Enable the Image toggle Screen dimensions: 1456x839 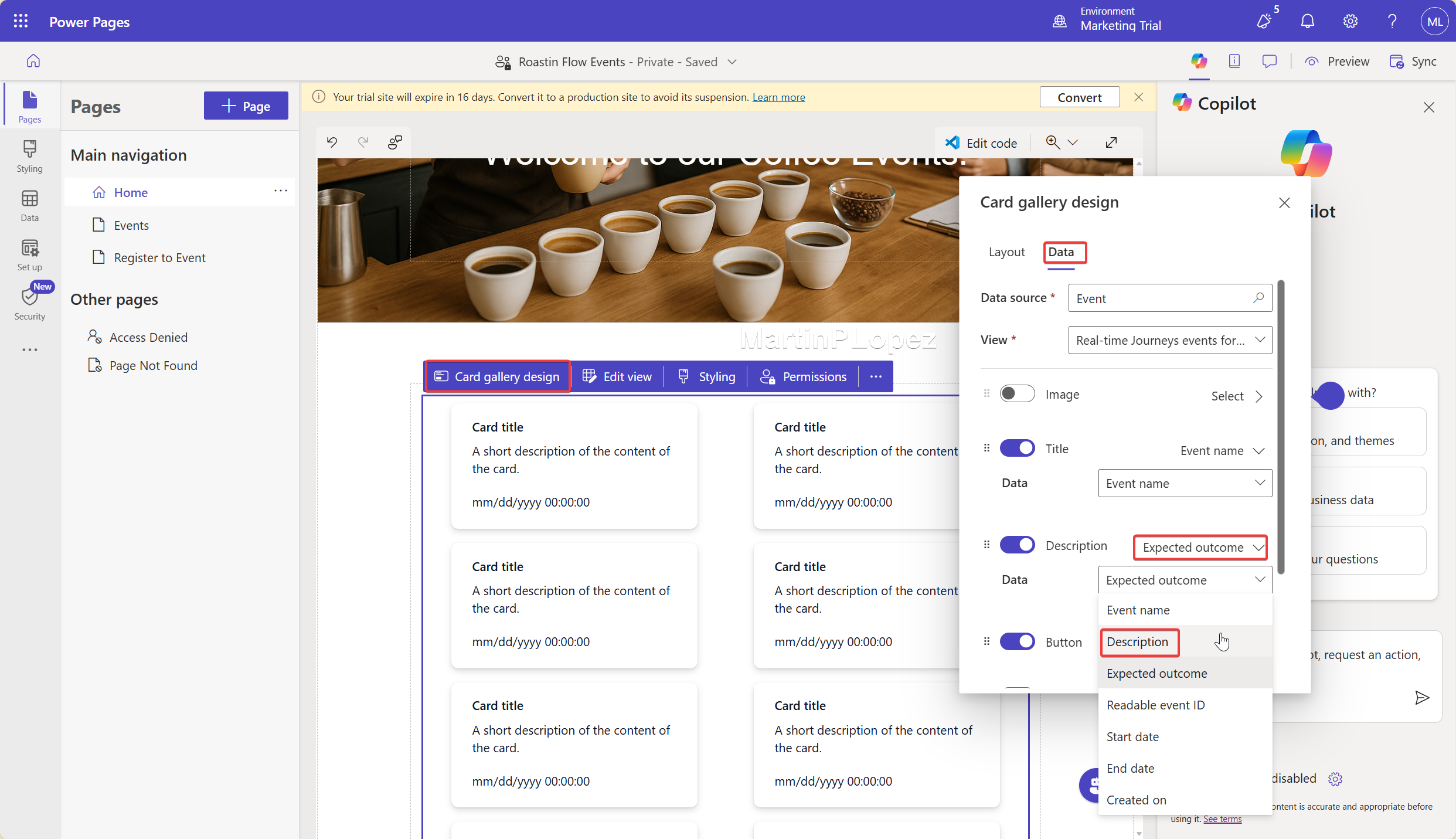pos(1018,393)
